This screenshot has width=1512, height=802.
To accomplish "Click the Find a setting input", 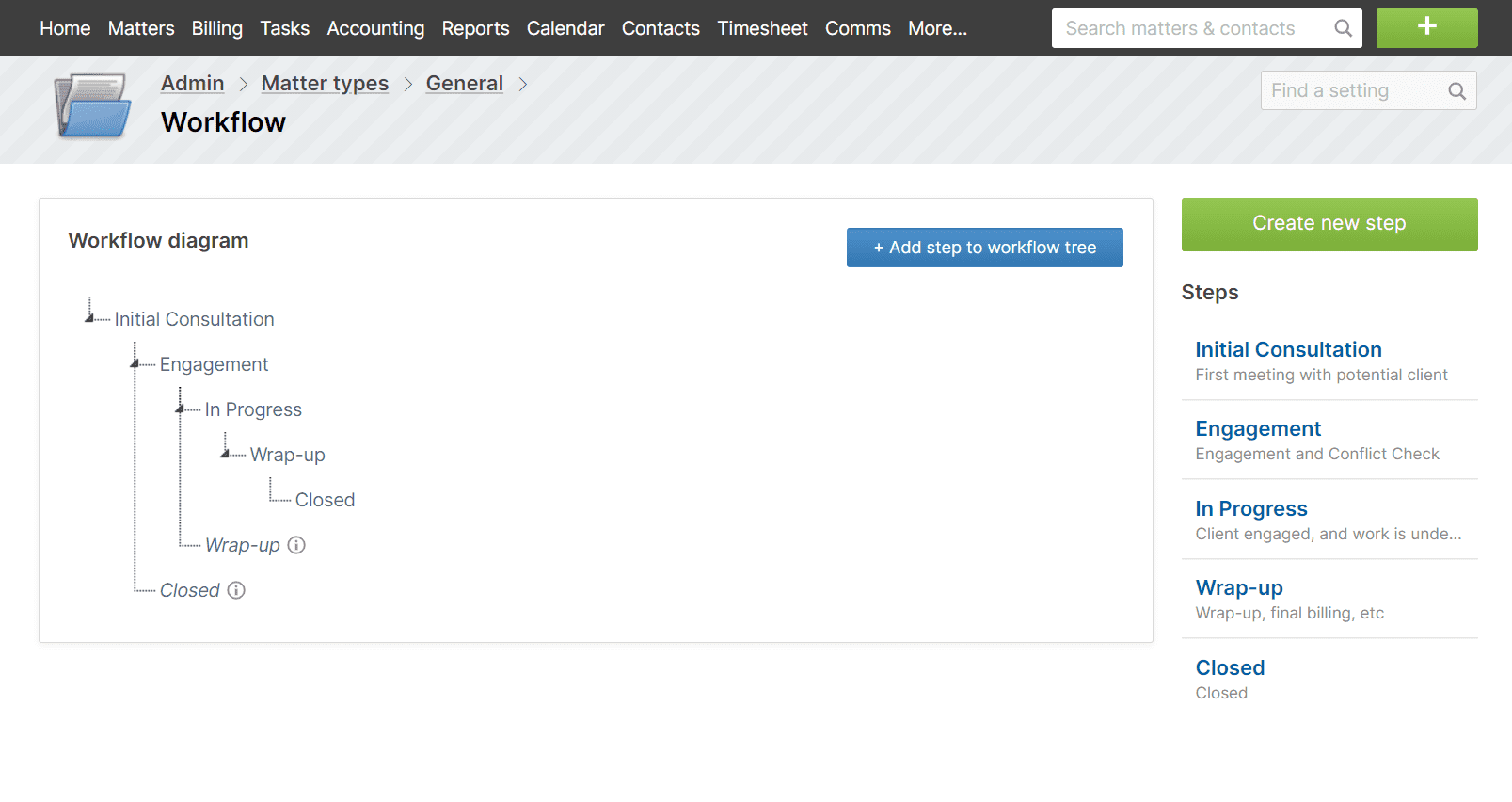I will coord(1350,91).
